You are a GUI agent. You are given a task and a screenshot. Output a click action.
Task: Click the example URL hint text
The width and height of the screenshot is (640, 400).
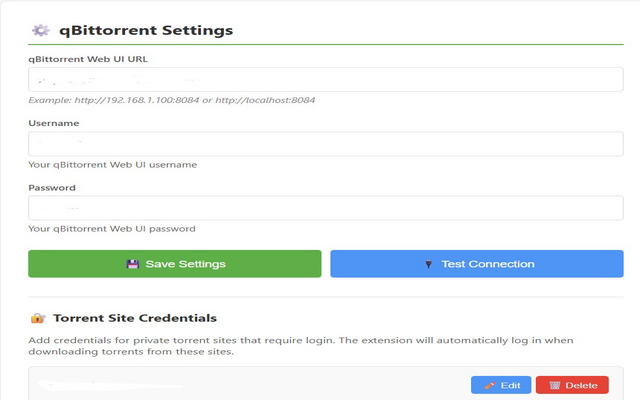pos(171,100)
